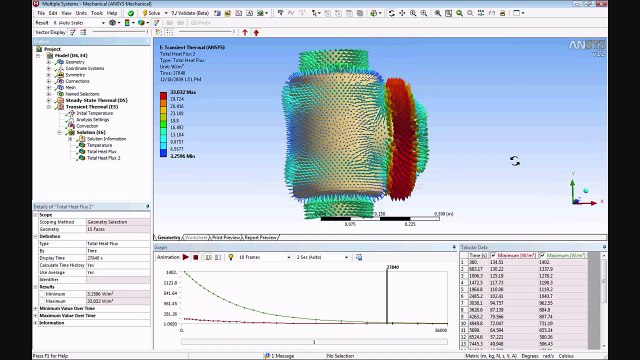Click the Solve button
Image resolution: width=640 pixels, height=360 pixels.
pos(151,13)
